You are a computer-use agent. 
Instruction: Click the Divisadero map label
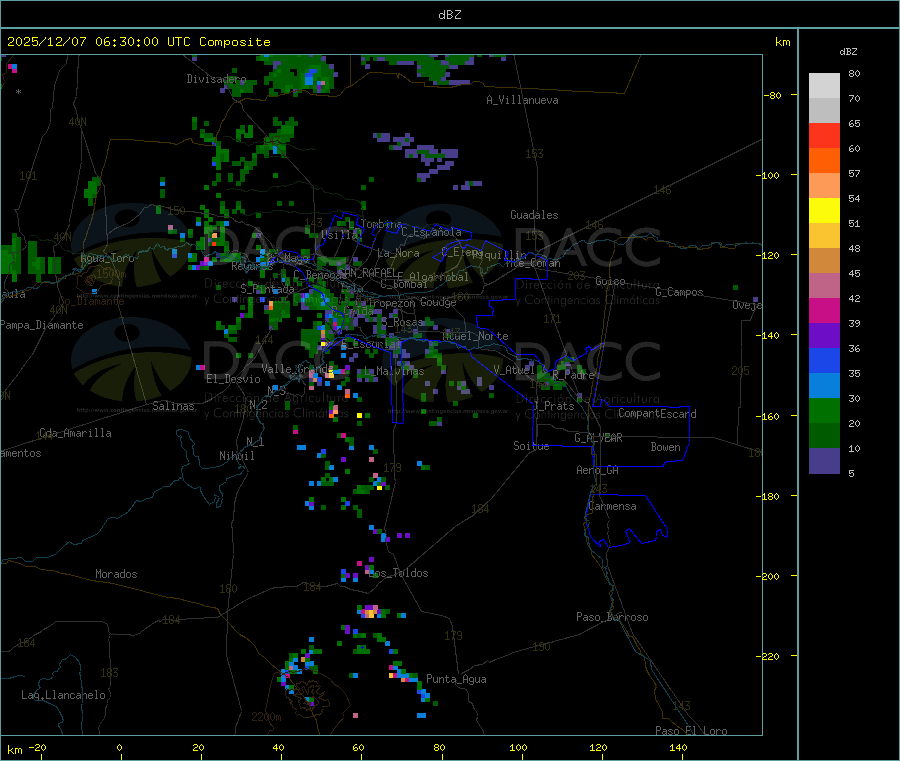click(216, 79)
